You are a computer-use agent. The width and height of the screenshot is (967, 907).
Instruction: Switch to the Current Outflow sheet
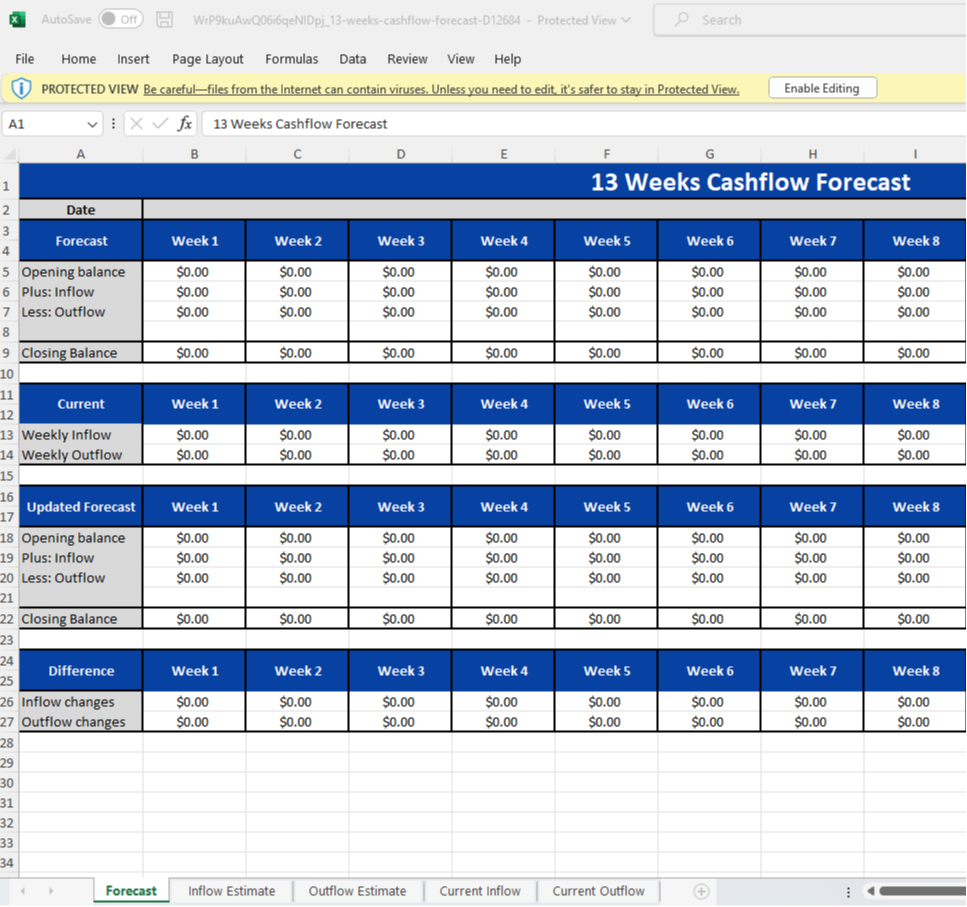598,891
